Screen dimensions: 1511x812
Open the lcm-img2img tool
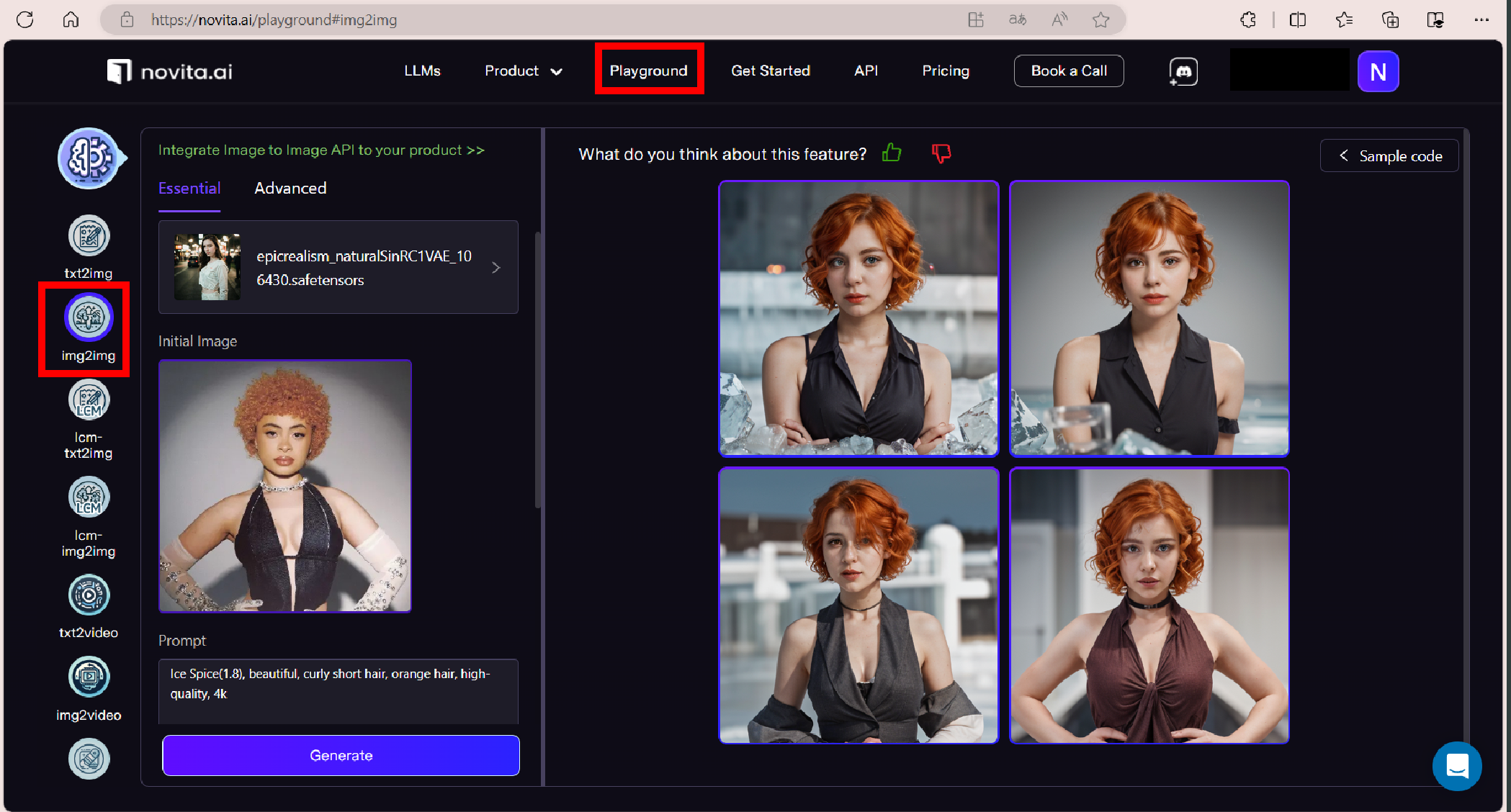89,498
